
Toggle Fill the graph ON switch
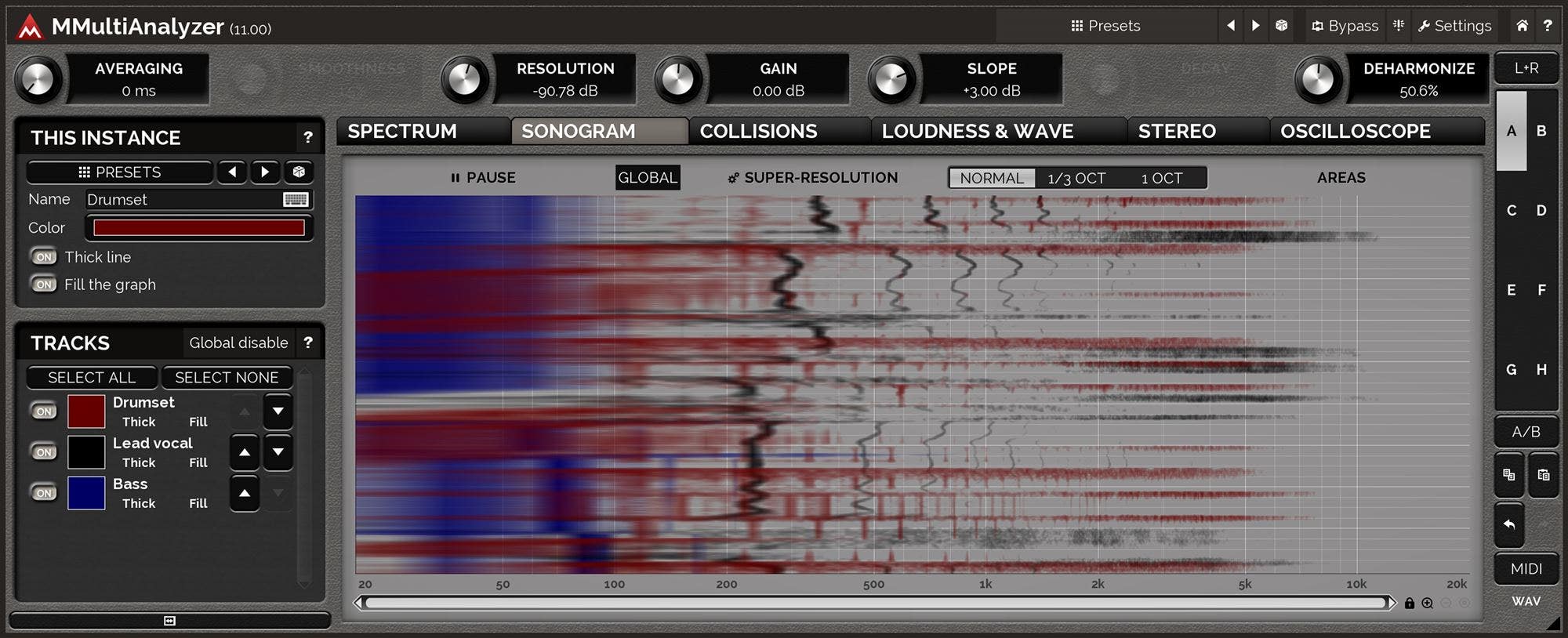pos(45,285)
